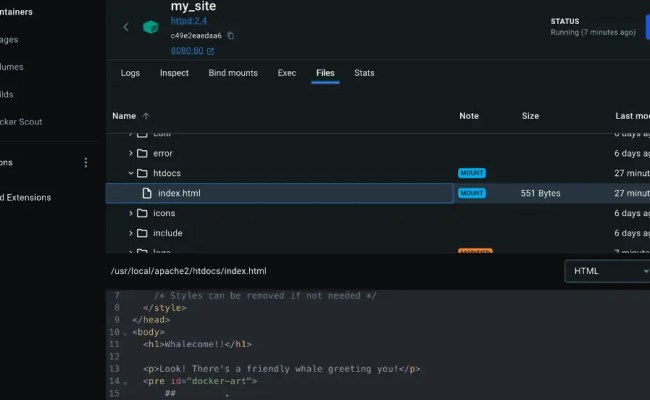650x400 pixels.
Task: Open the HTML language dropdown
Action: [x=607, y=271]
